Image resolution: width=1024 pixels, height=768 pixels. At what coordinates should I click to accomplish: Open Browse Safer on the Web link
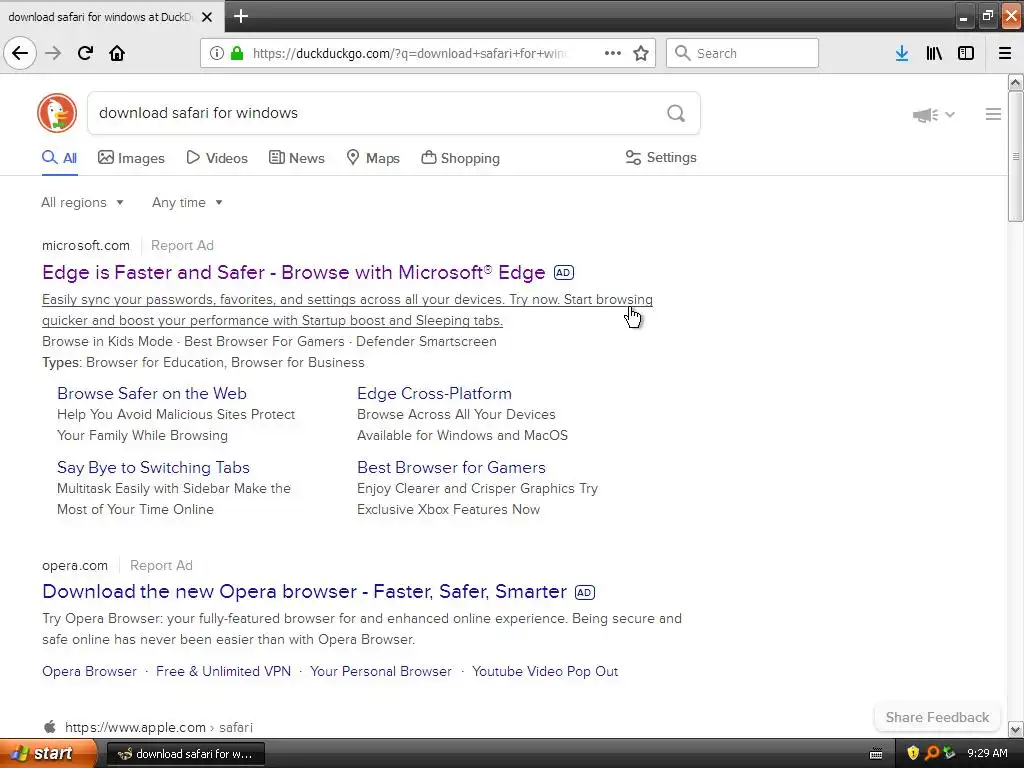(x=152, y=393)
